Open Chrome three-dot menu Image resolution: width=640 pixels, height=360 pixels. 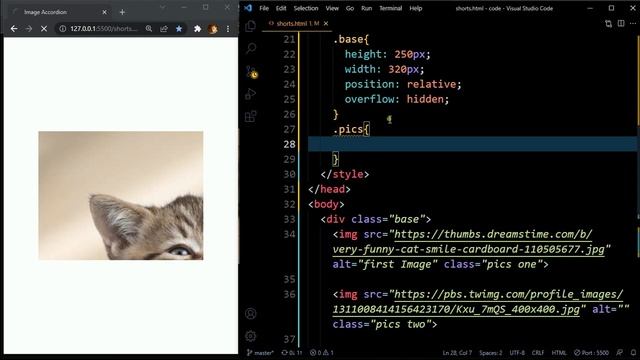click(228, 29)
